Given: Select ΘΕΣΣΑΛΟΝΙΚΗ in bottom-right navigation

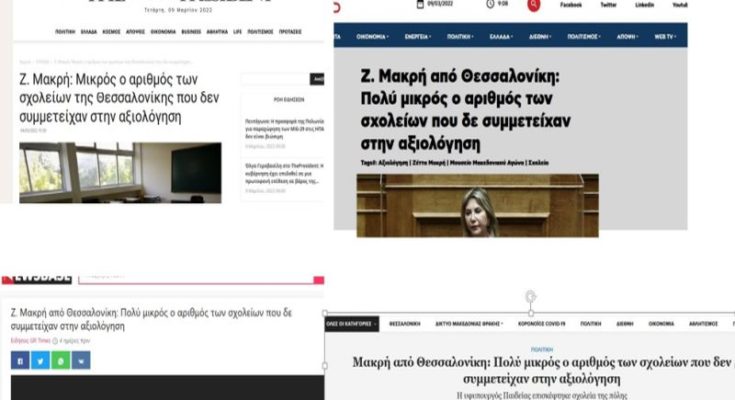Looking at the screenshot, I should 405,324.
